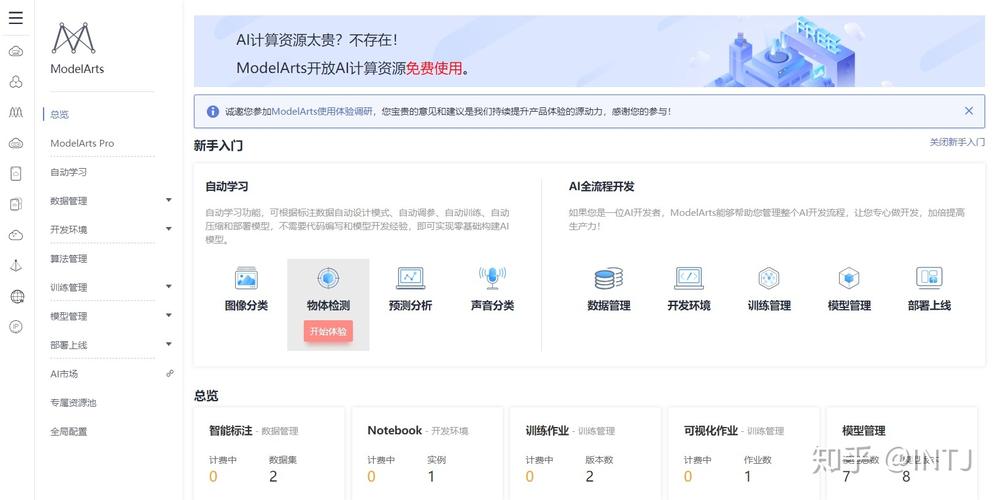This screenshot has width=998, height=500.
Task: Click the free AI resources banner
Action: click(589, 52)
